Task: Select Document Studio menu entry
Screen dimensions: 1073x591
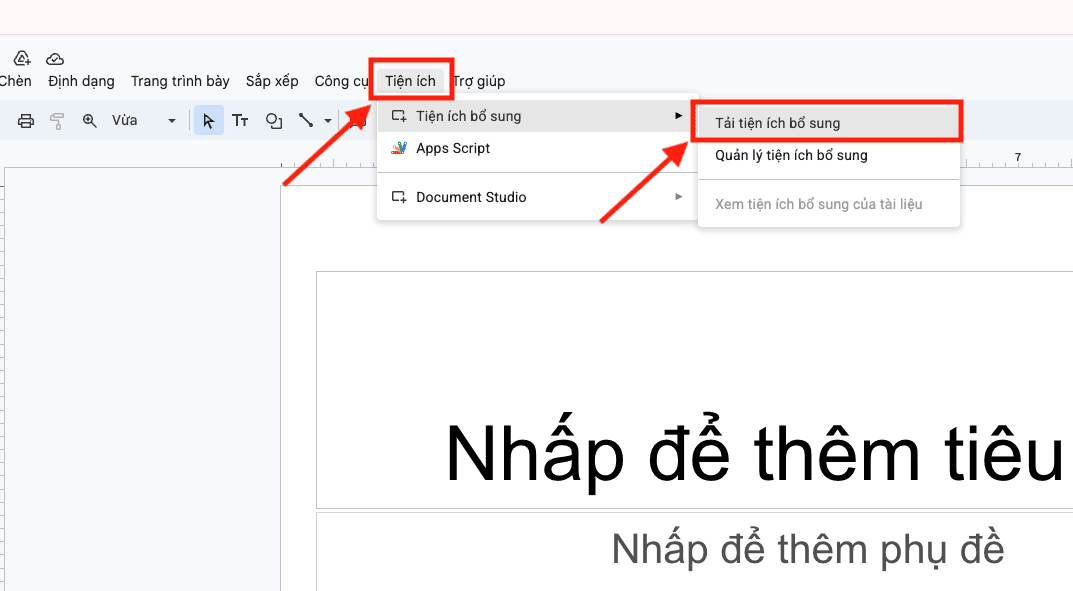Action: coord(537,197)
